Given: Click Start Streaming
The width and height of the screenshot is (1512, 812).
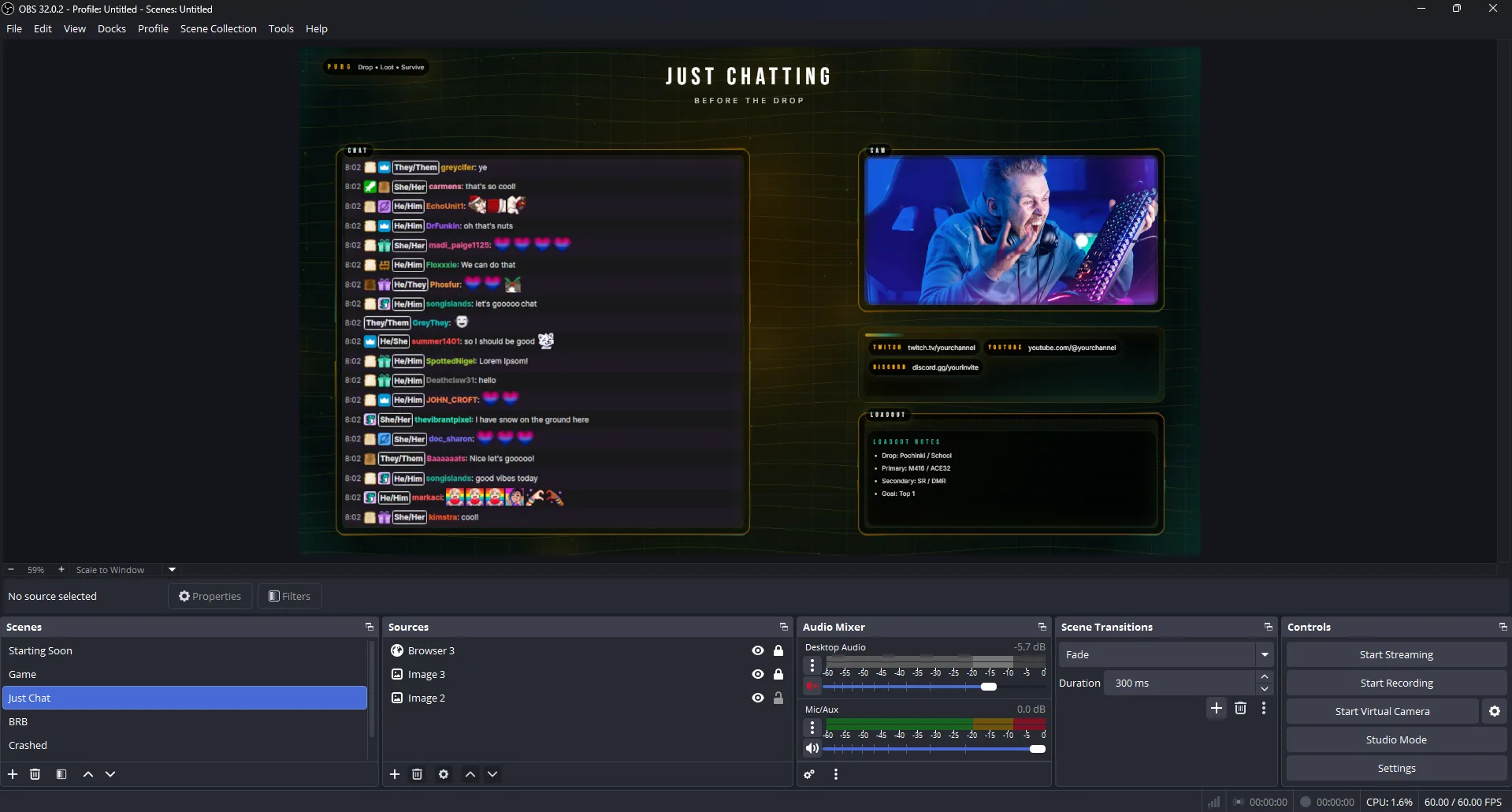Looking at the screenshot, I should 1395,654.
